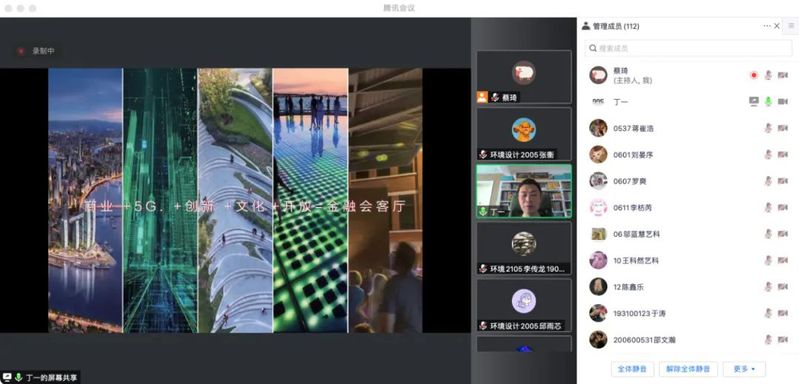The image size is (799, 384).
Task: Click the host badge icon on 蔡琦's tile
Action: tap(482, 97)
